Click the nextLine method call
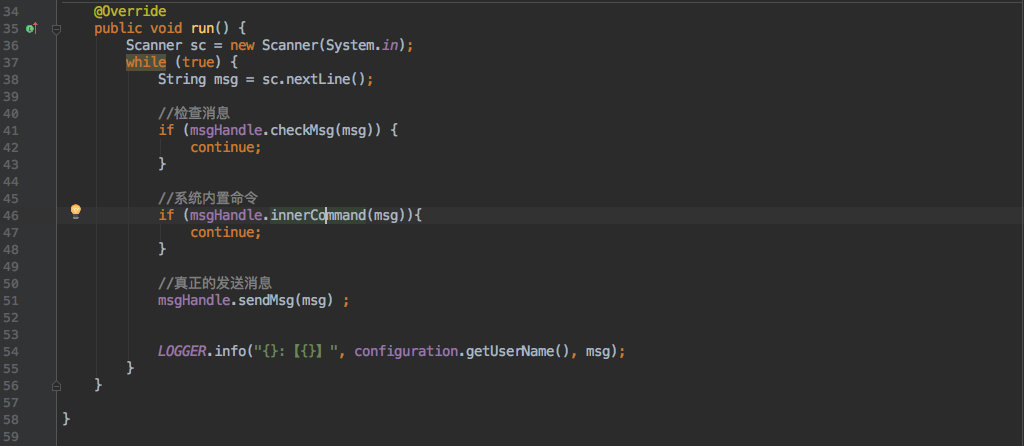 tap(319, 79)
